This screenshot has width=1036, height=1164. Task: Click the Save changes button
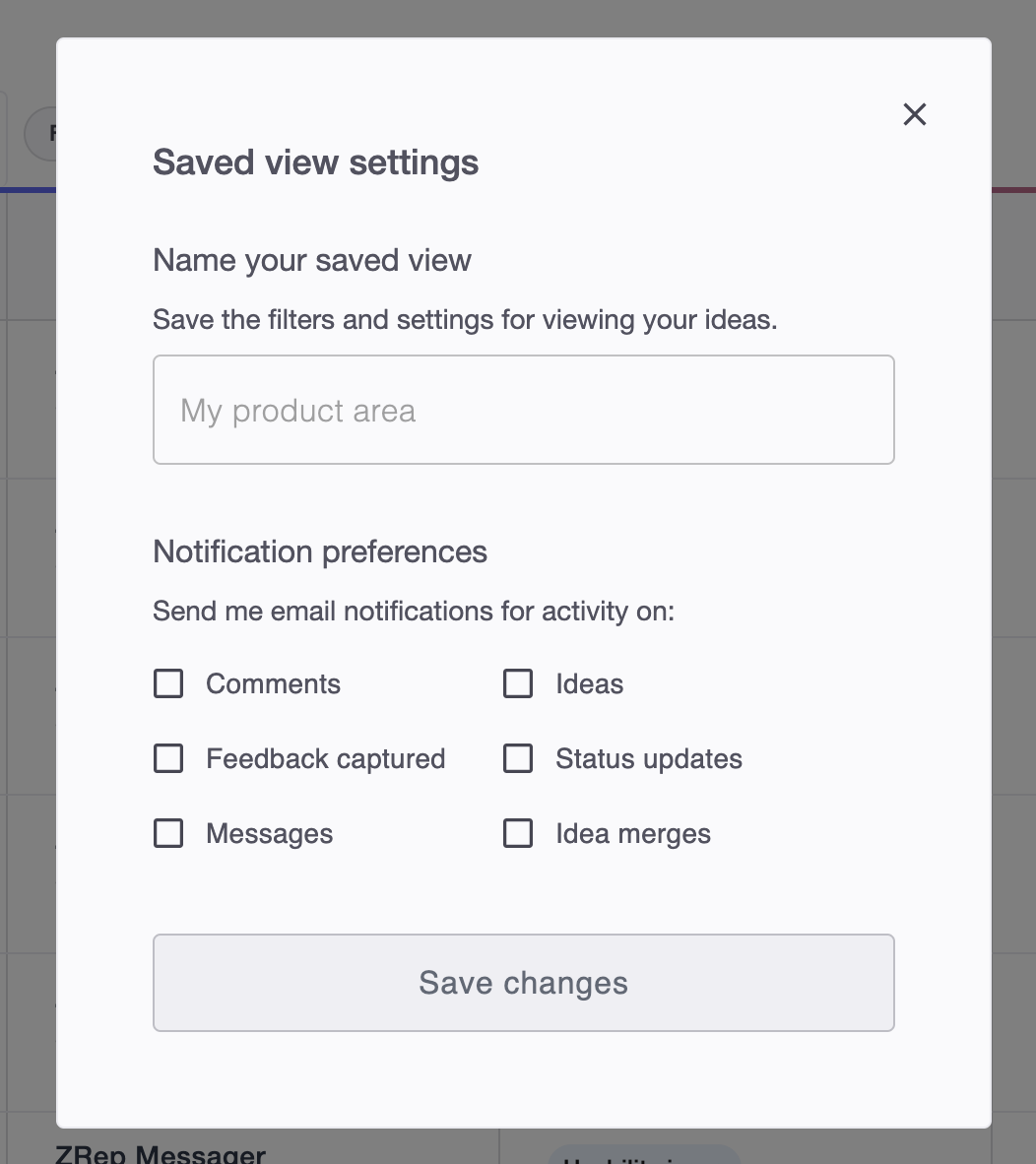point(523,983)
